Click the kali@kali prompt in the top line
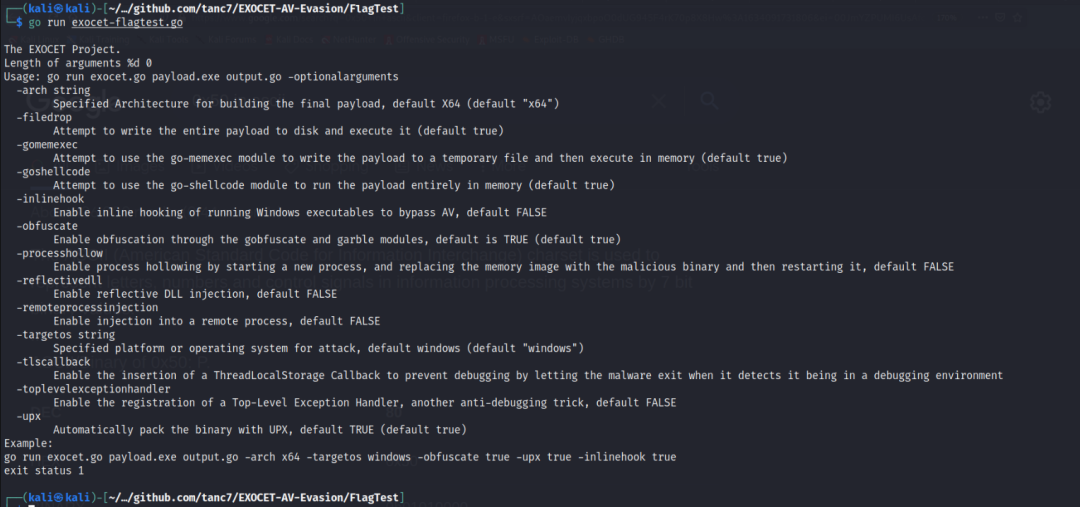This screenshot has width=1080, height=507. click(x=59, y=8)
